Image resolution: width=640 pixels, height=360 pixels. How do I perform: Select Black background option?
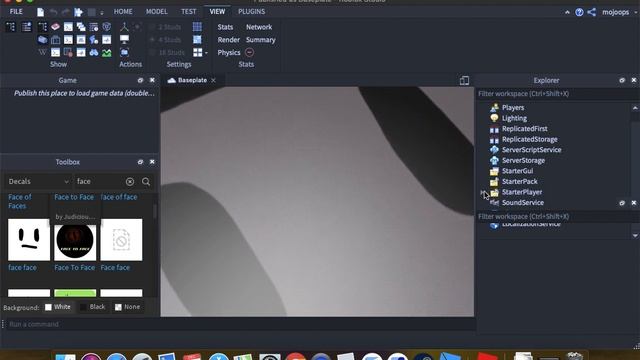pos(93,307)
